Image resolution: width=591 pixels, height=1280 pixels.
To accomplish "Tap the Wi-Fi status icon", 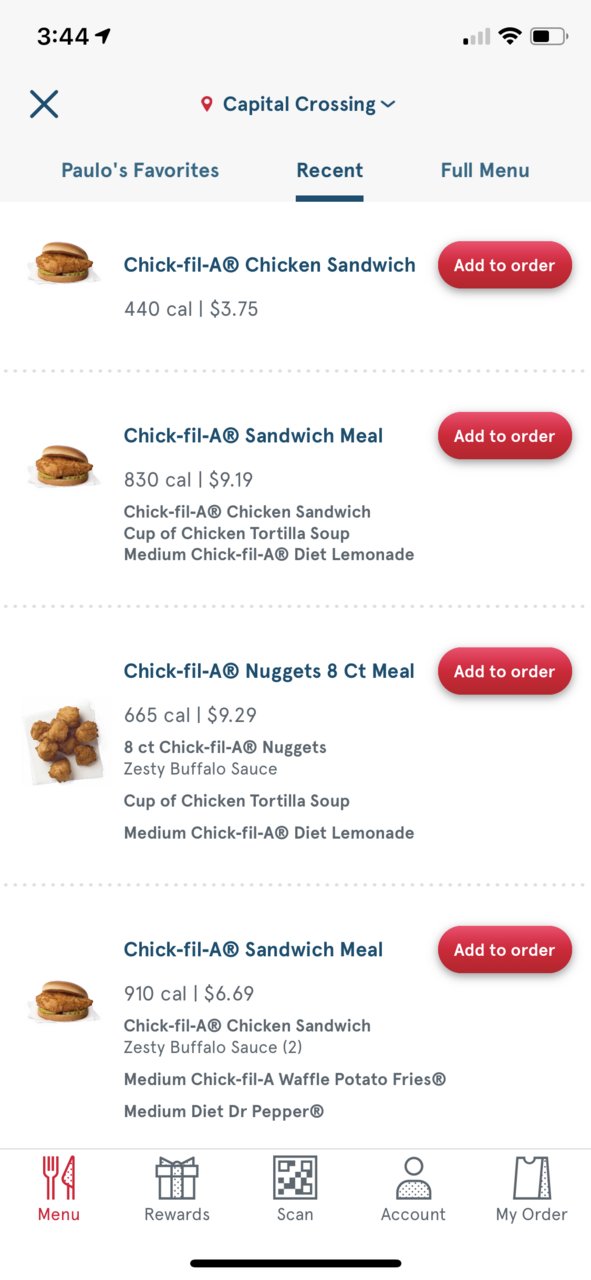I will (x=510, y=37).
